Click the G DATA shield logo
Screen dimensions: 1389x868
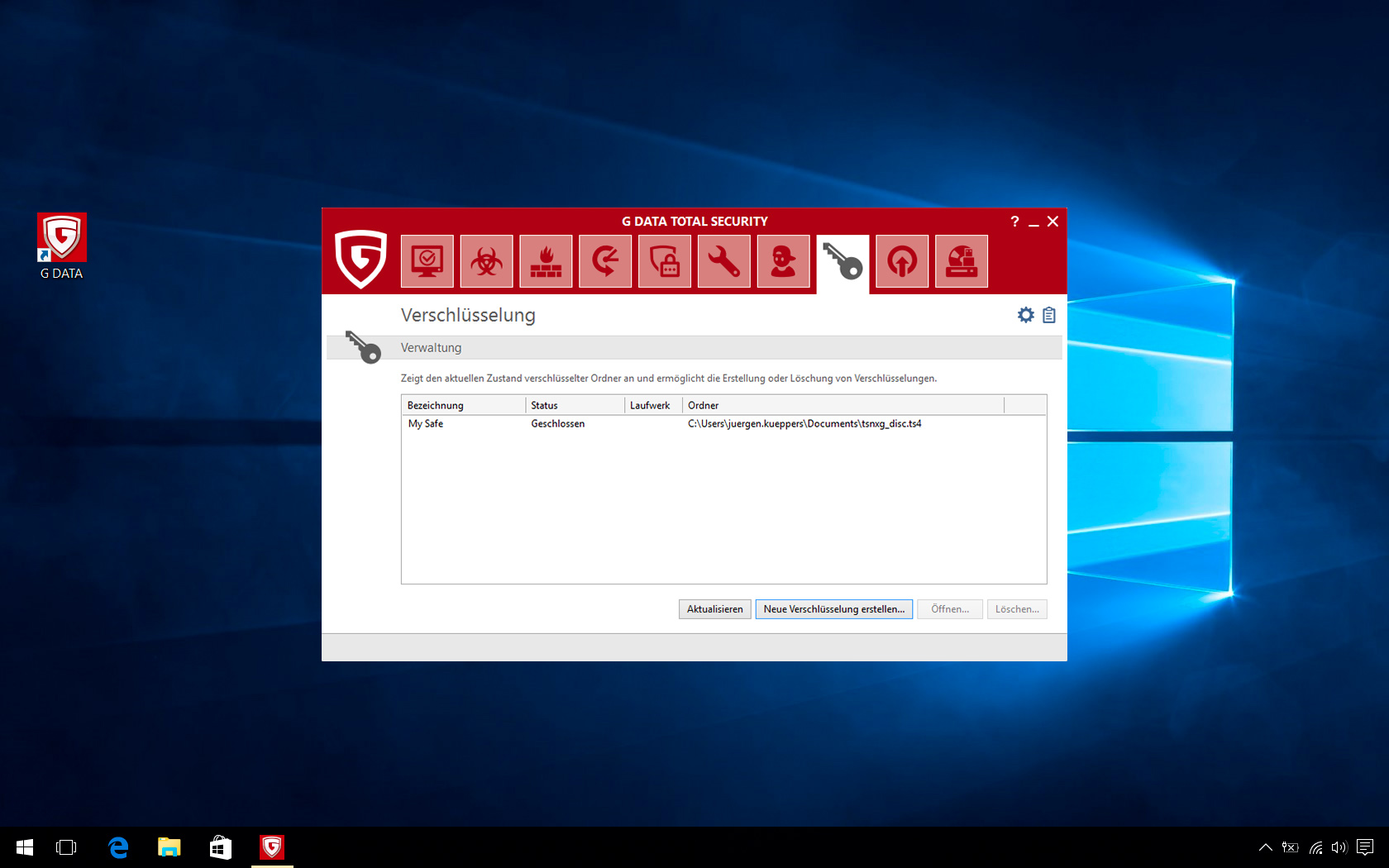click(360, 259)
